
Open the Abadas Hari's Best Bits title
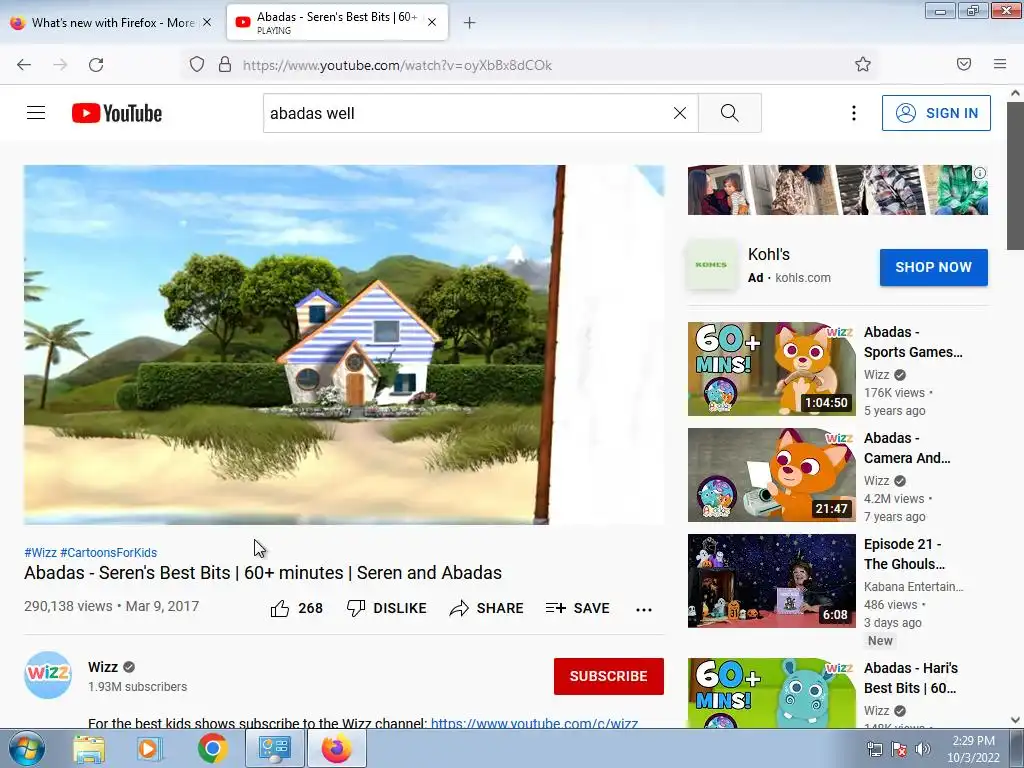click(x=910, y=678)
